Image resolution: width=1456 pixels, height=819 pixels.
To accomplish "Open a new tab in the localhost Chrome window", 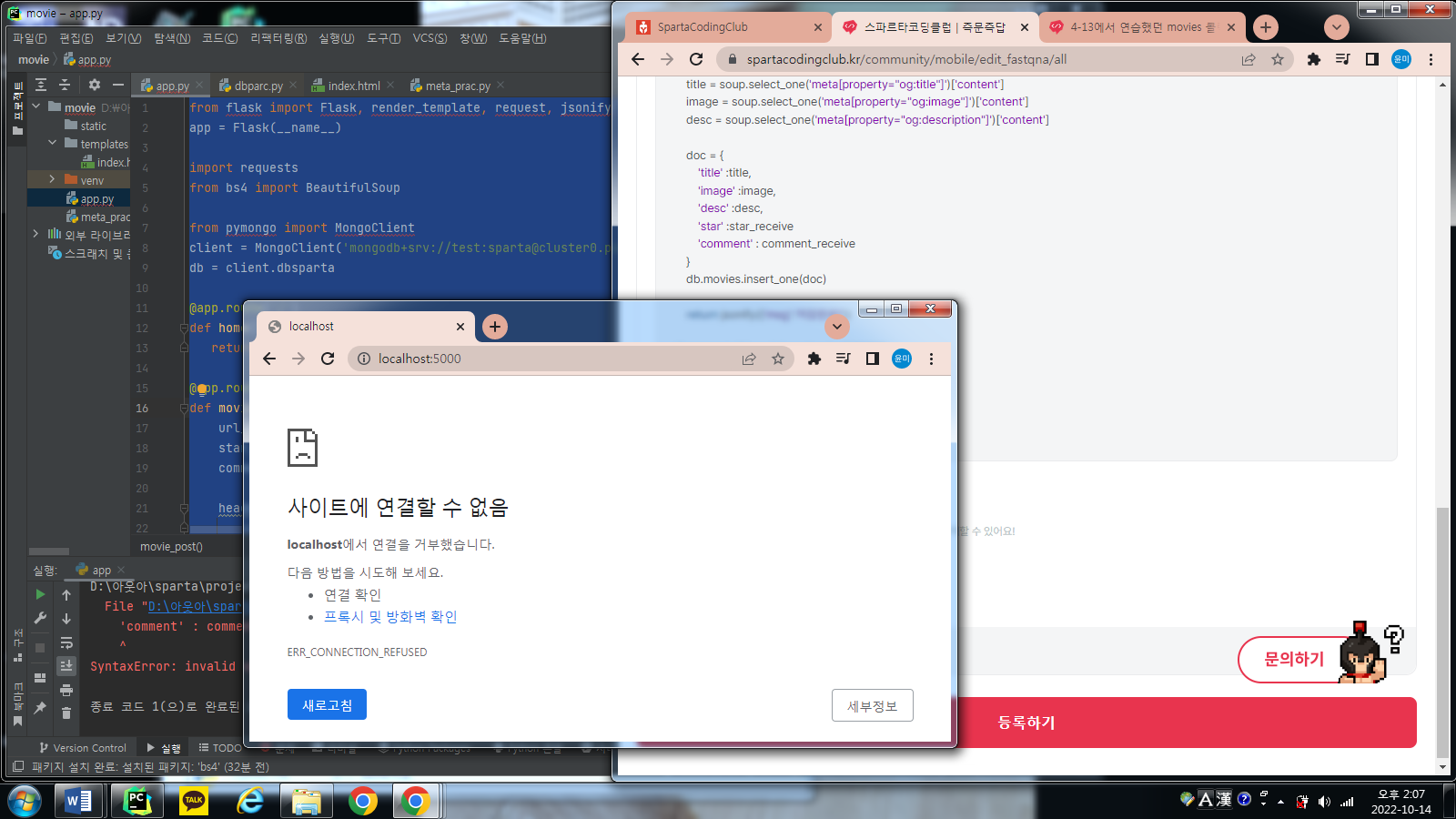I will click(x=495, y=327).
